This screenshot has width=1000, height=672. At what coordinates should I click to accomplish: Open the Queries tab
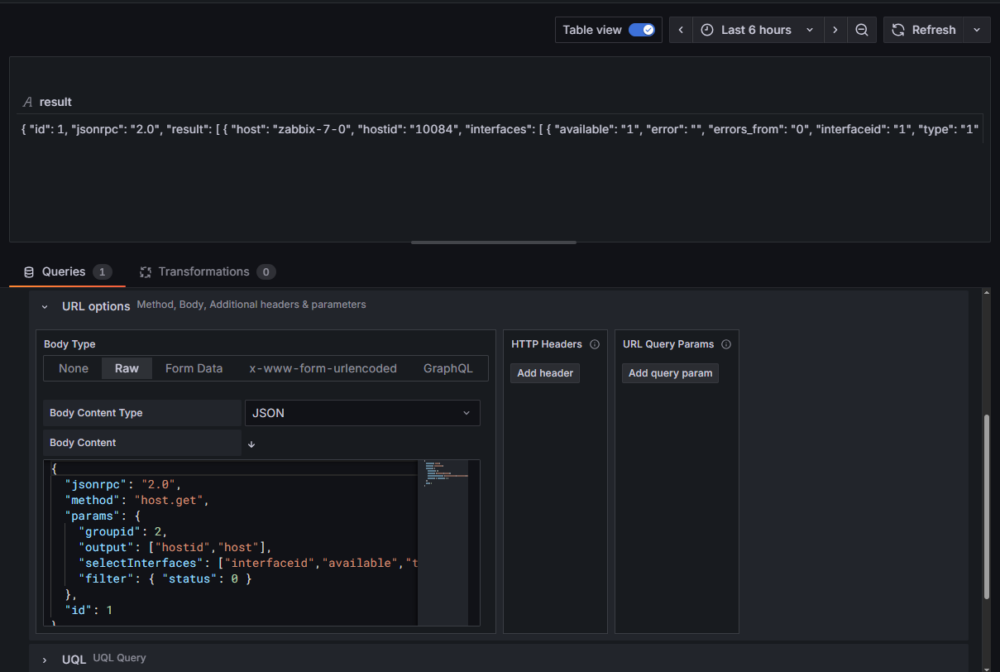click(x=66, y=272)
